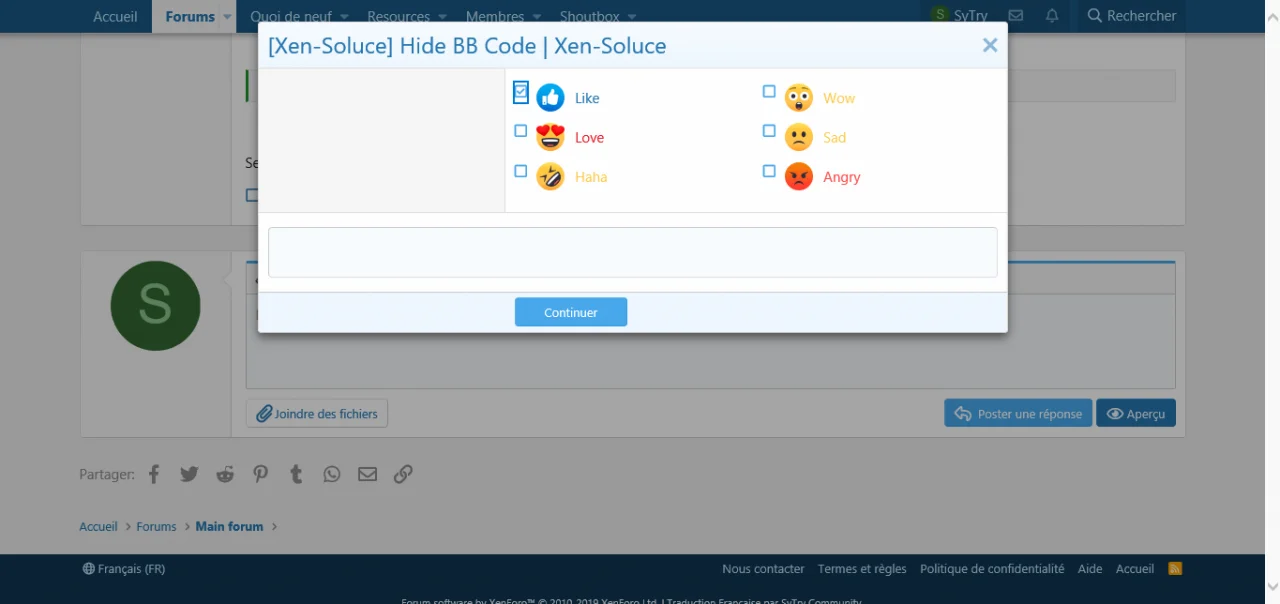This screenshot has width=1280, height=604.
Task: Click the Love heart-eyes emoji icon
Action: [x=550, y=137]
